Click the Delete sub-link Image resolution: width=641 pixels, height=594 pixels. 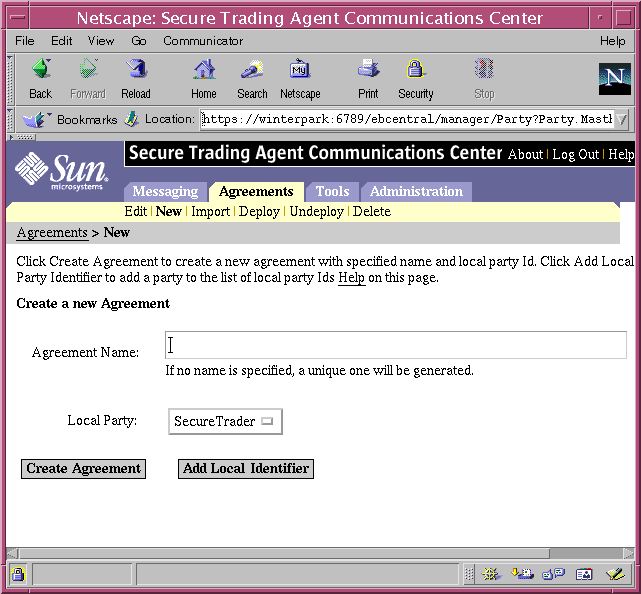[x=372, y=211]
